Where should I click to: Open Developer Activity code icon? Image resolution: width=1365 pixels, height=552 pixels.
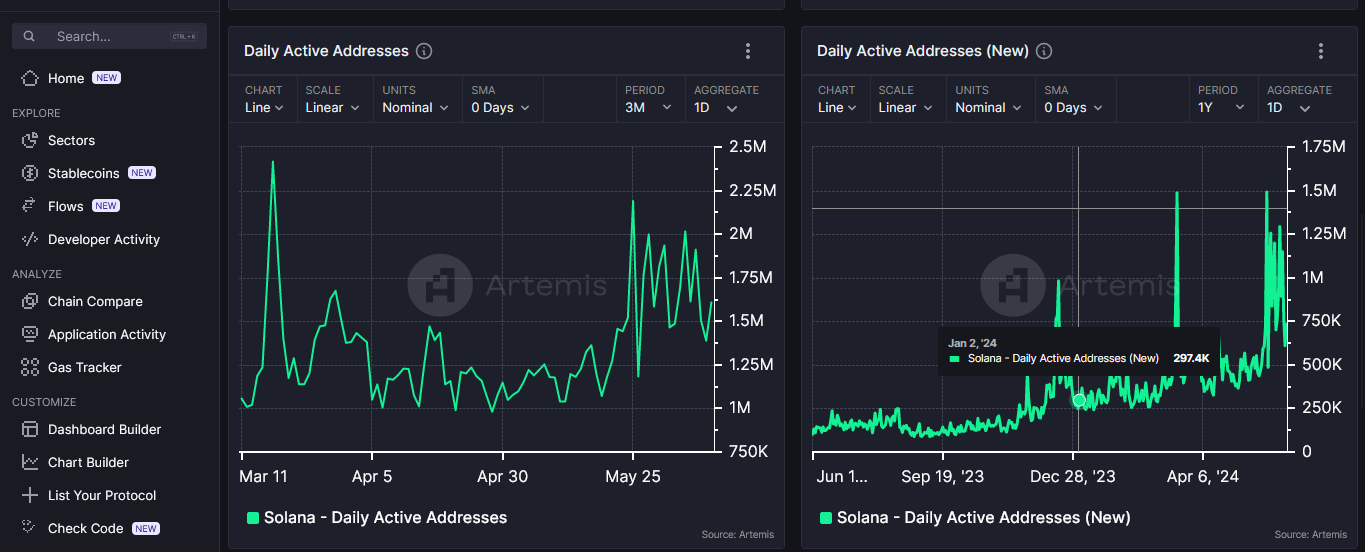pos(29,240)
